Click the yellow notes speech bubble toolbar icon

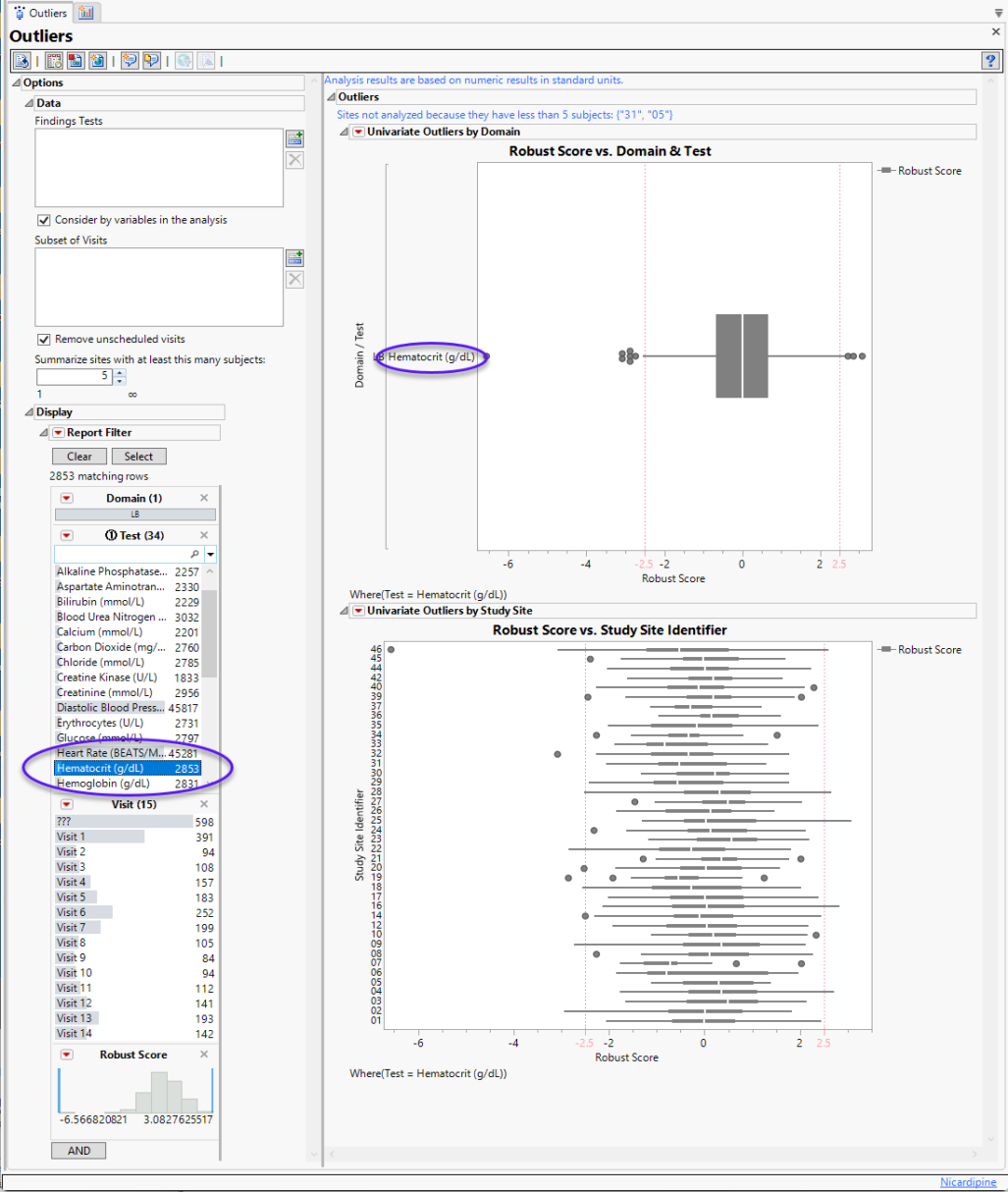pos(151,61)
